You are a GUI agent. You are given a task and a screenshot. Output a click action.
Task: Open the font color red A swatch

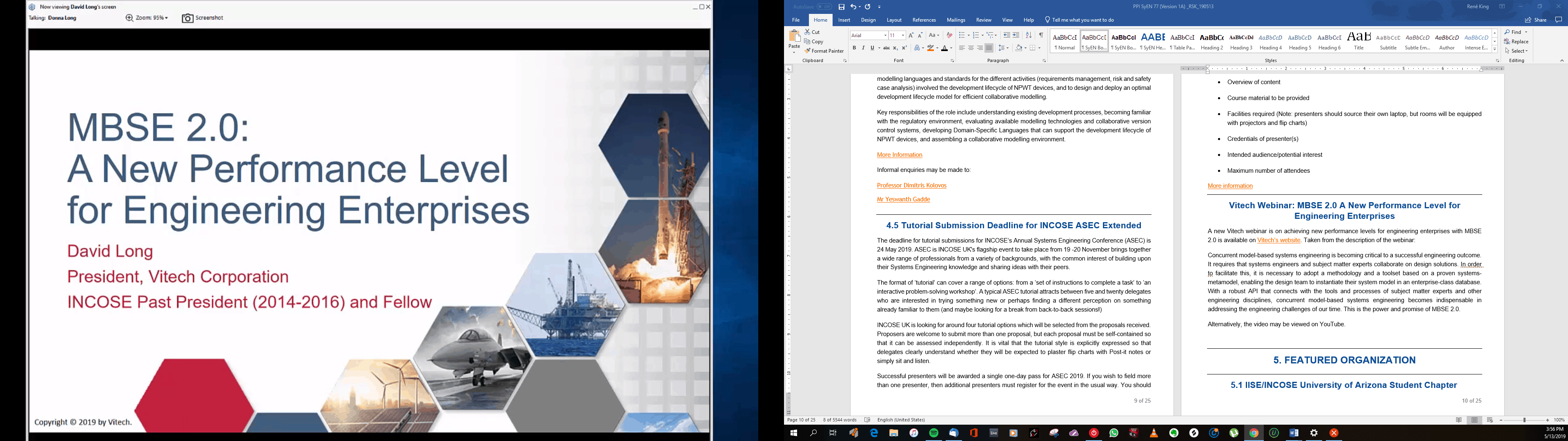tap(944, 48)
